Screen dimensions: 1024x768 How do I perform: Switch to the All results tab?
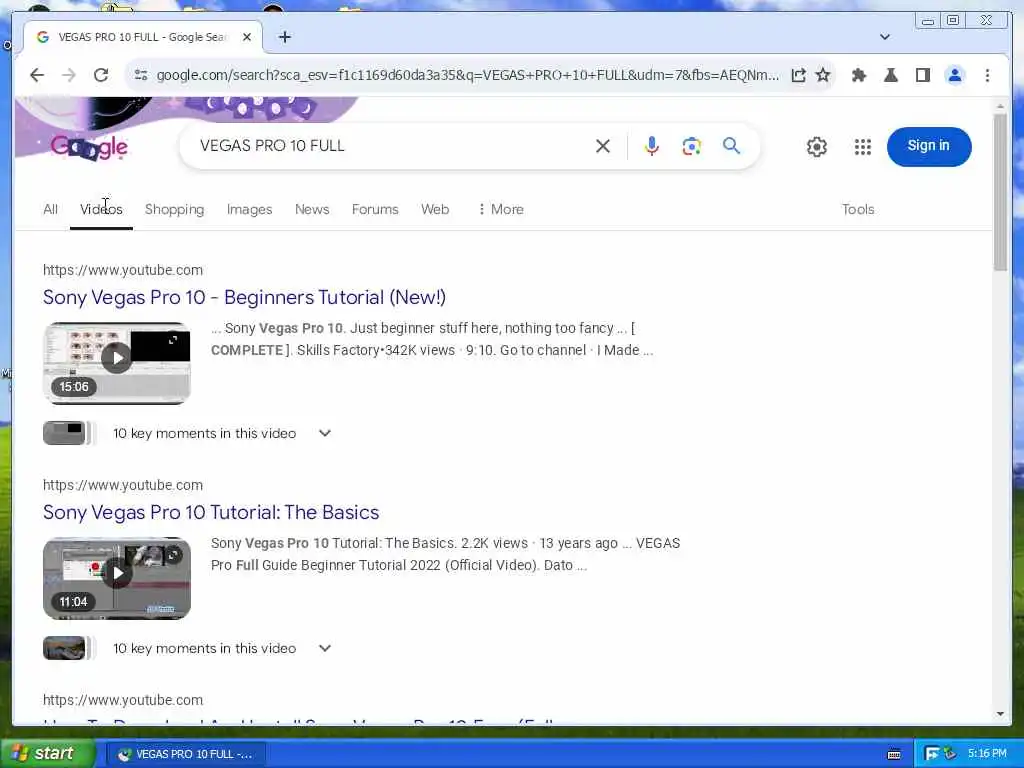pyautogui.click(x=50, y=209)
